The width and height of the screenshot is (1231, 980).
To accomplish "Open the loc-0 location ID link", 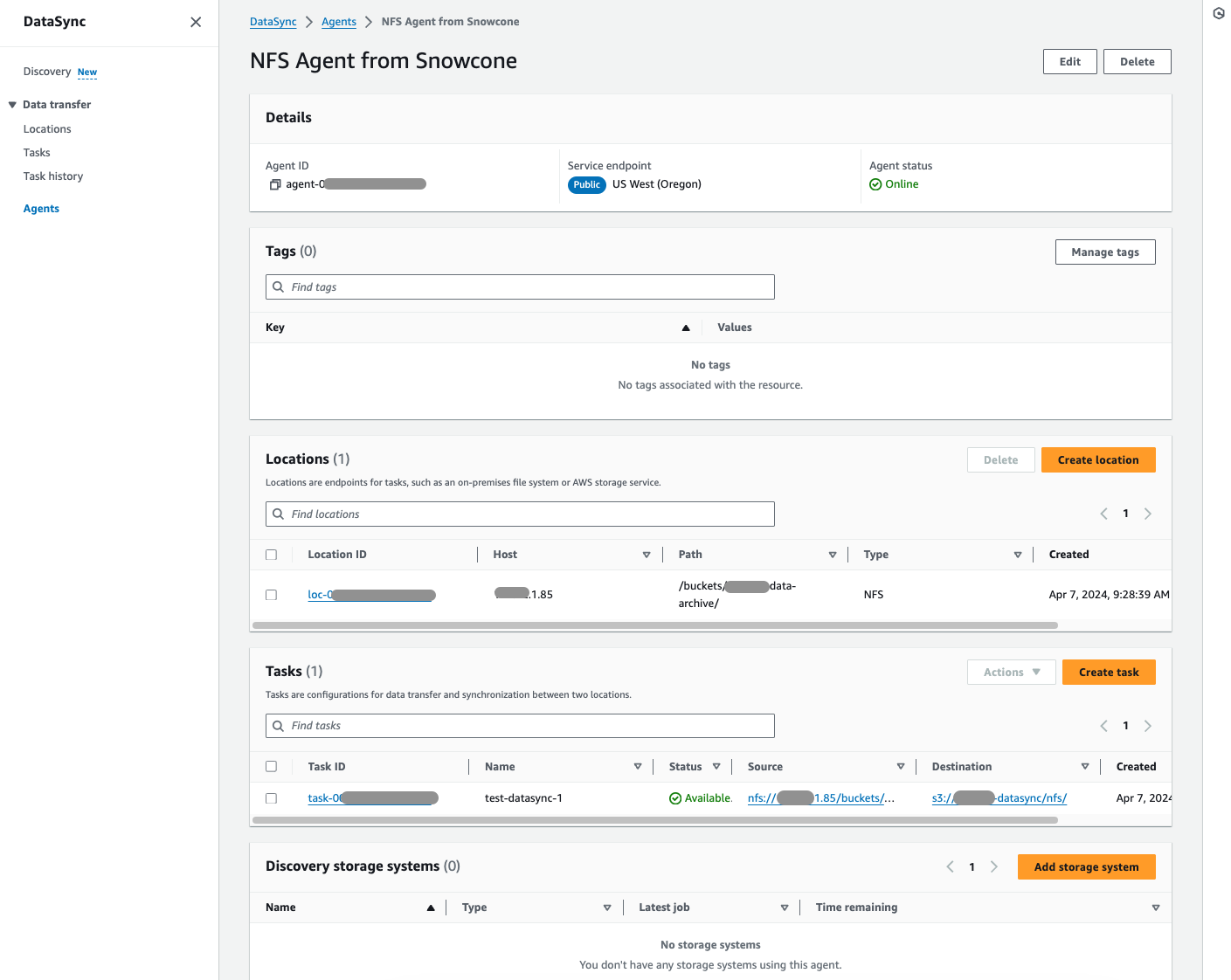I will coord(371,595).
